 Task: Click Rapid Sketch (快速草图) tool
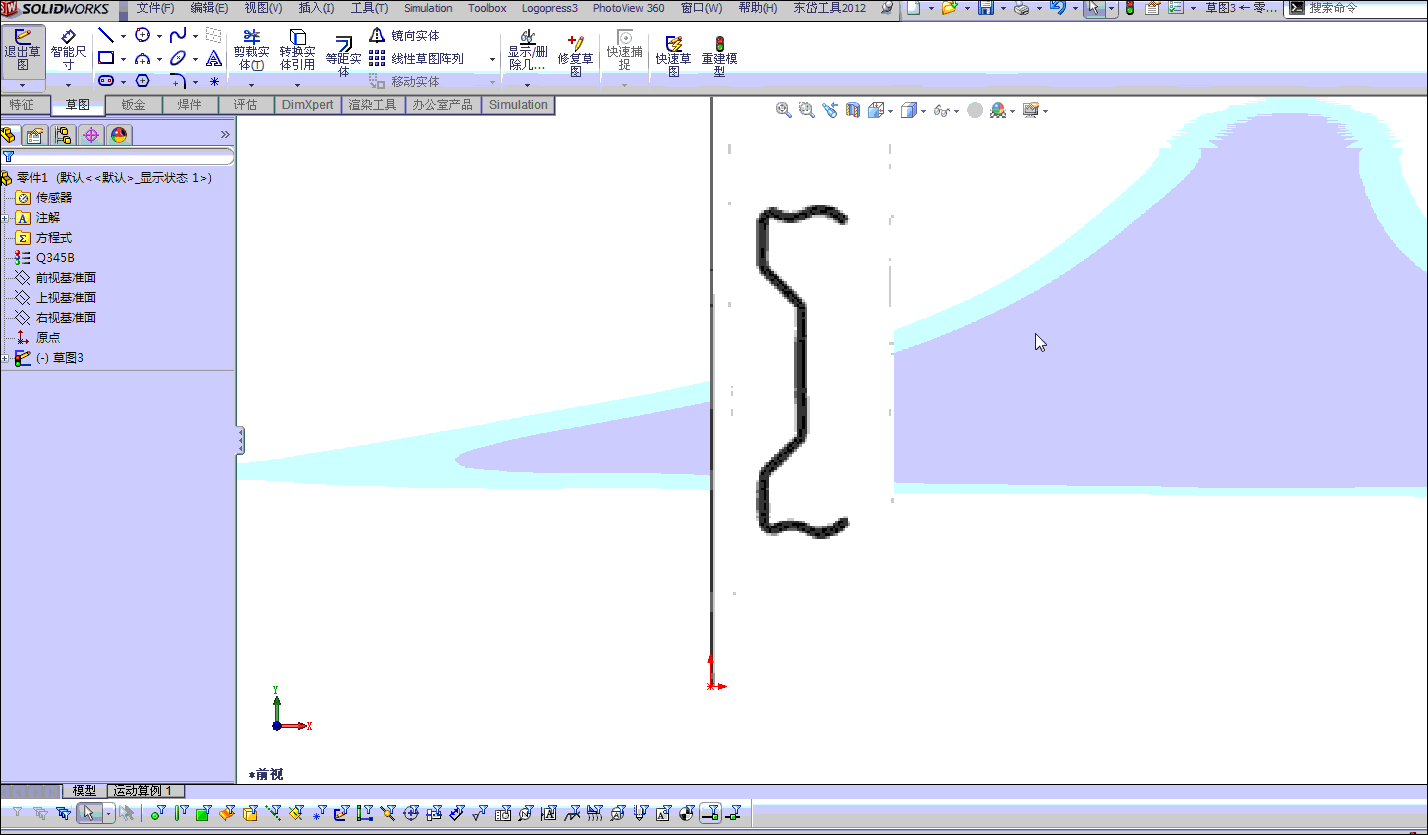673,55
